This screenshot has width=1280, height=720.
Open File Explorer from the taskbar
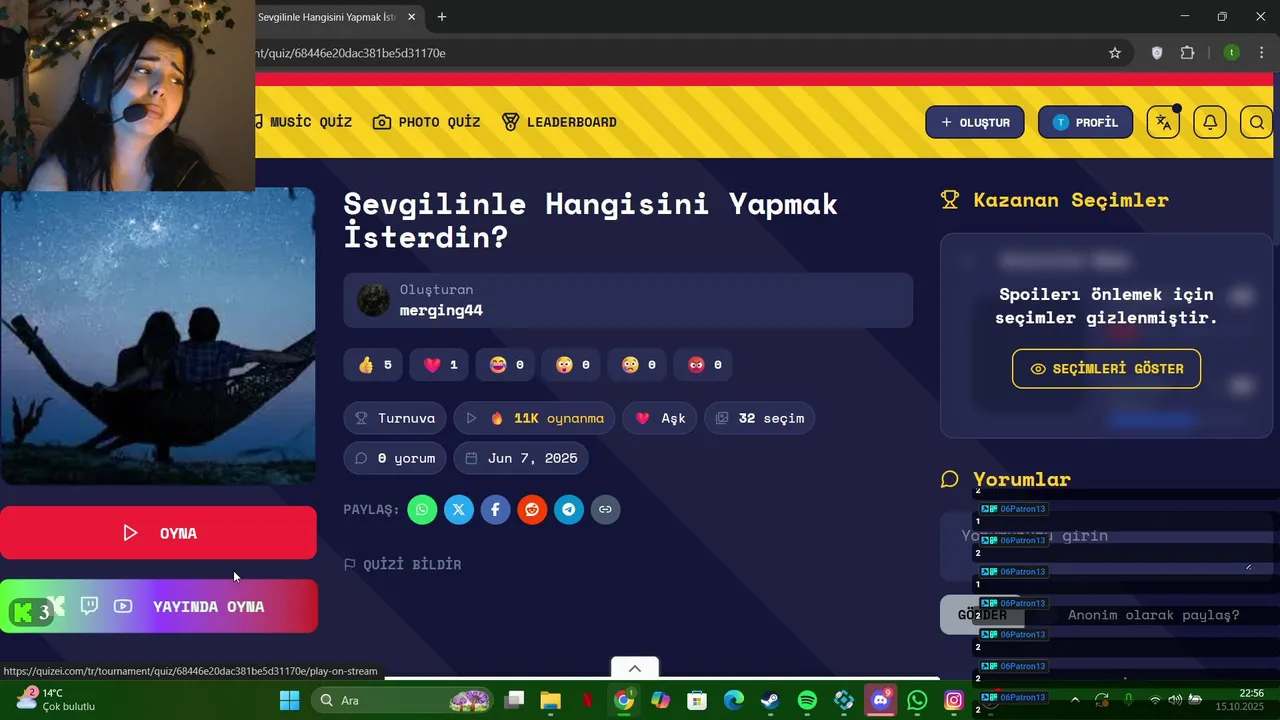pos(551,700)
